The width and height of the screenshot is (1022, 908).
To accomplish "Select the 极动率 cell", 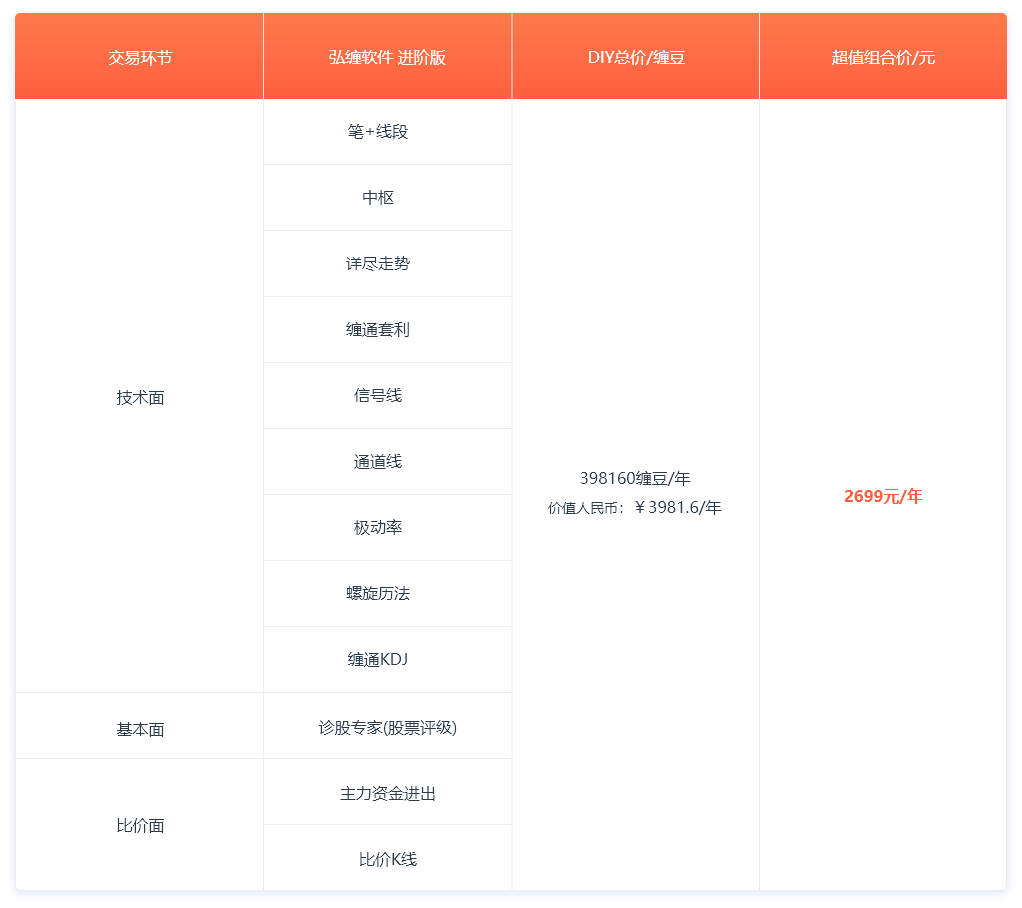I will tap(387, 527).
